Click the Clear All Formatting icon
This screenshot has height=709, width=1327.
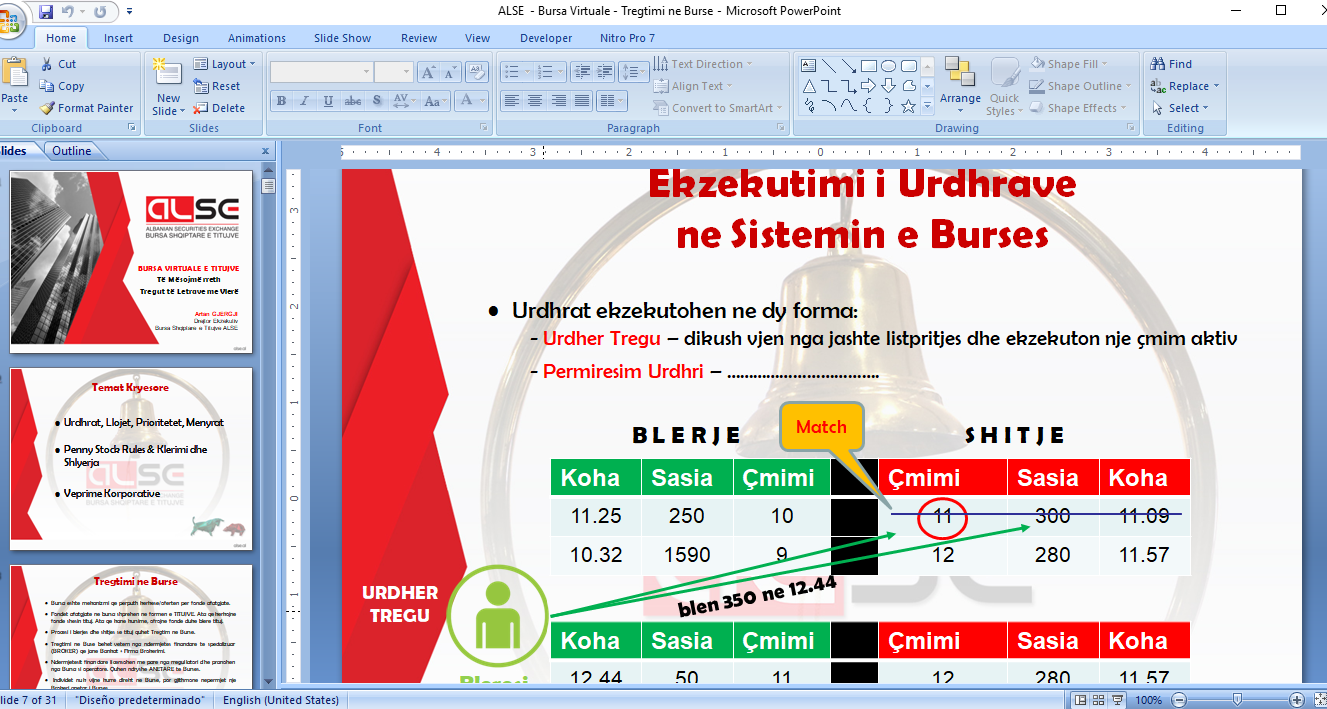click(476, 72)
